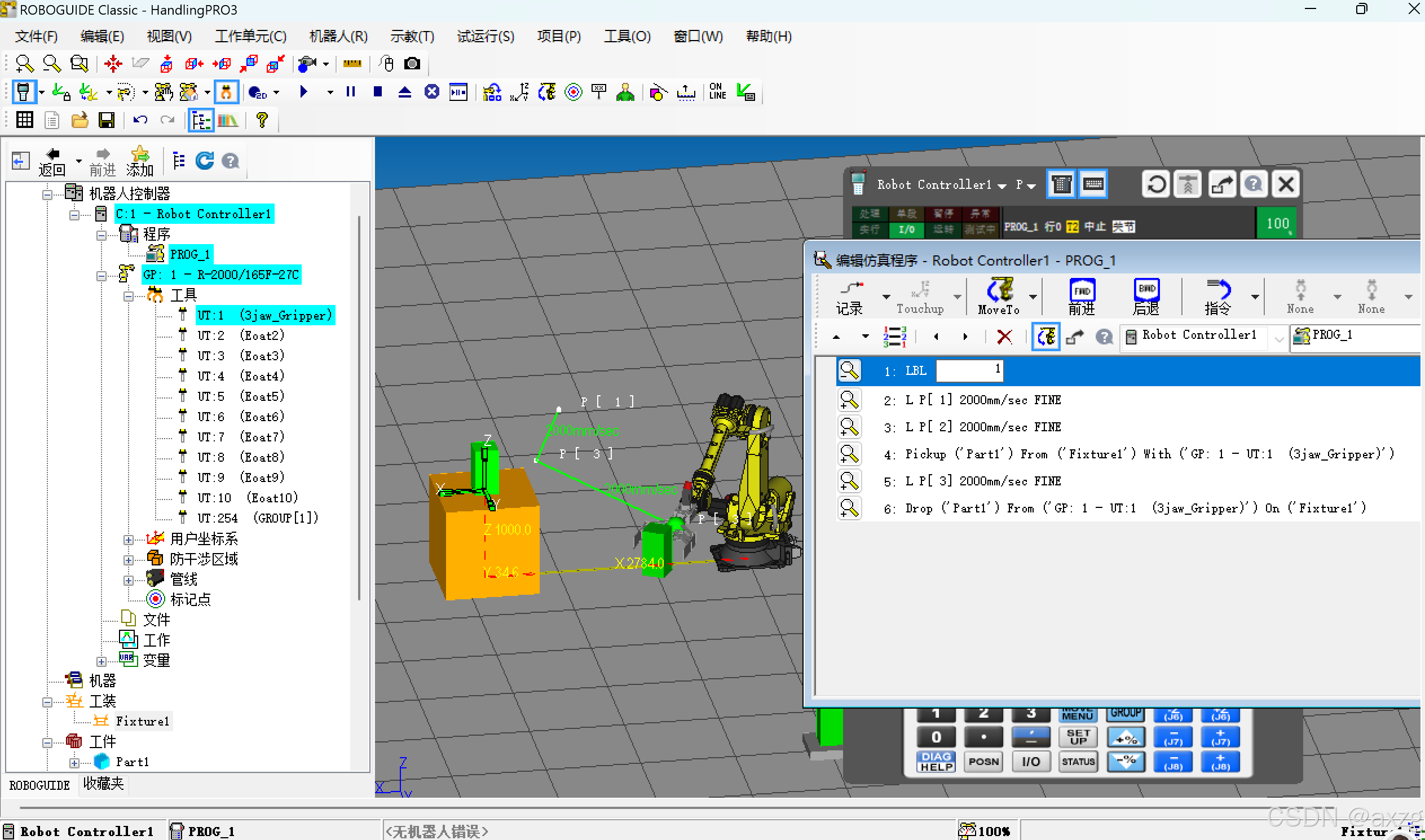Toggle the navigation tree panel button
This screenshot has height=840, width=1425.
201,120
